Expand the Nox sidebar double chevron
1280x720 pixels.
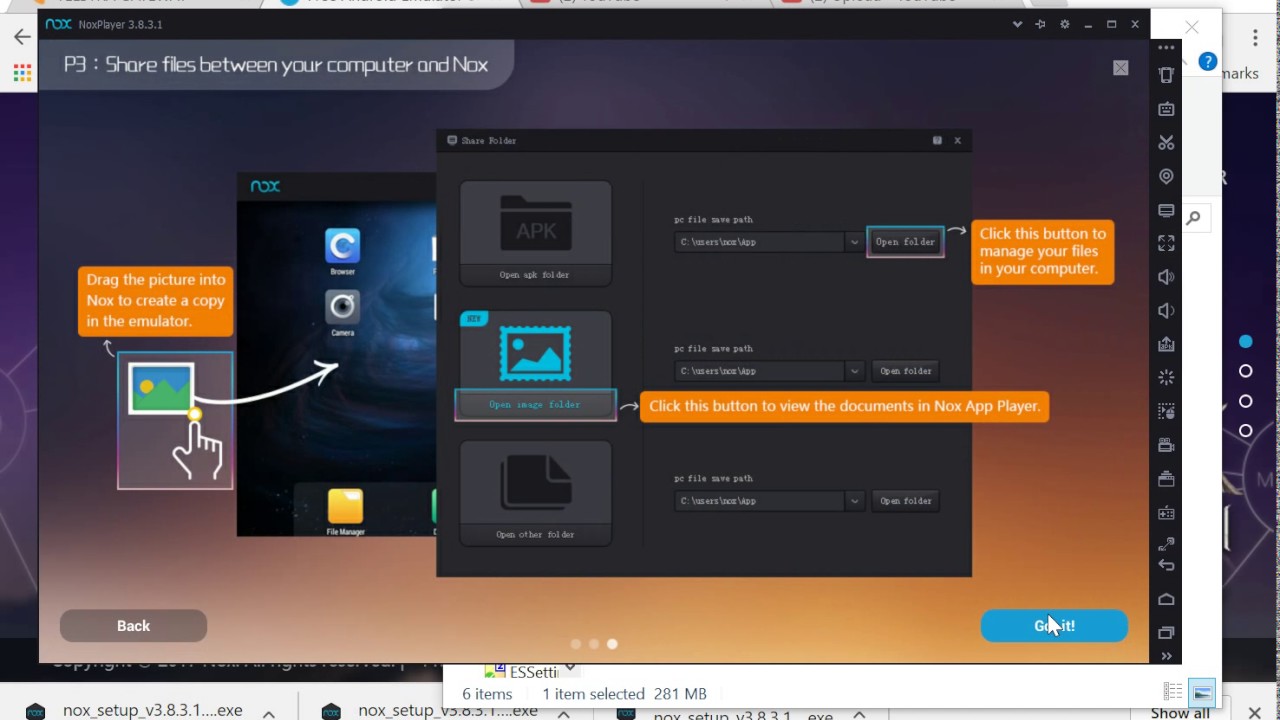tap(1166, 656)
